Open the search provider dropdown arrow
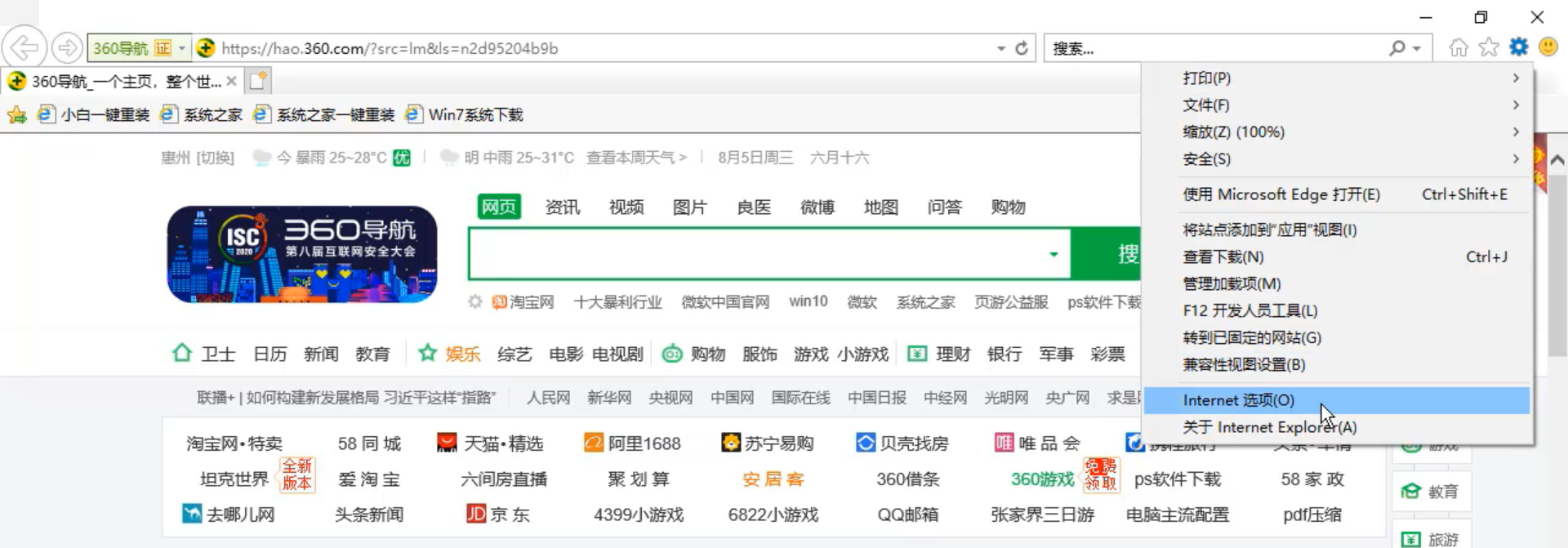 1417,48
